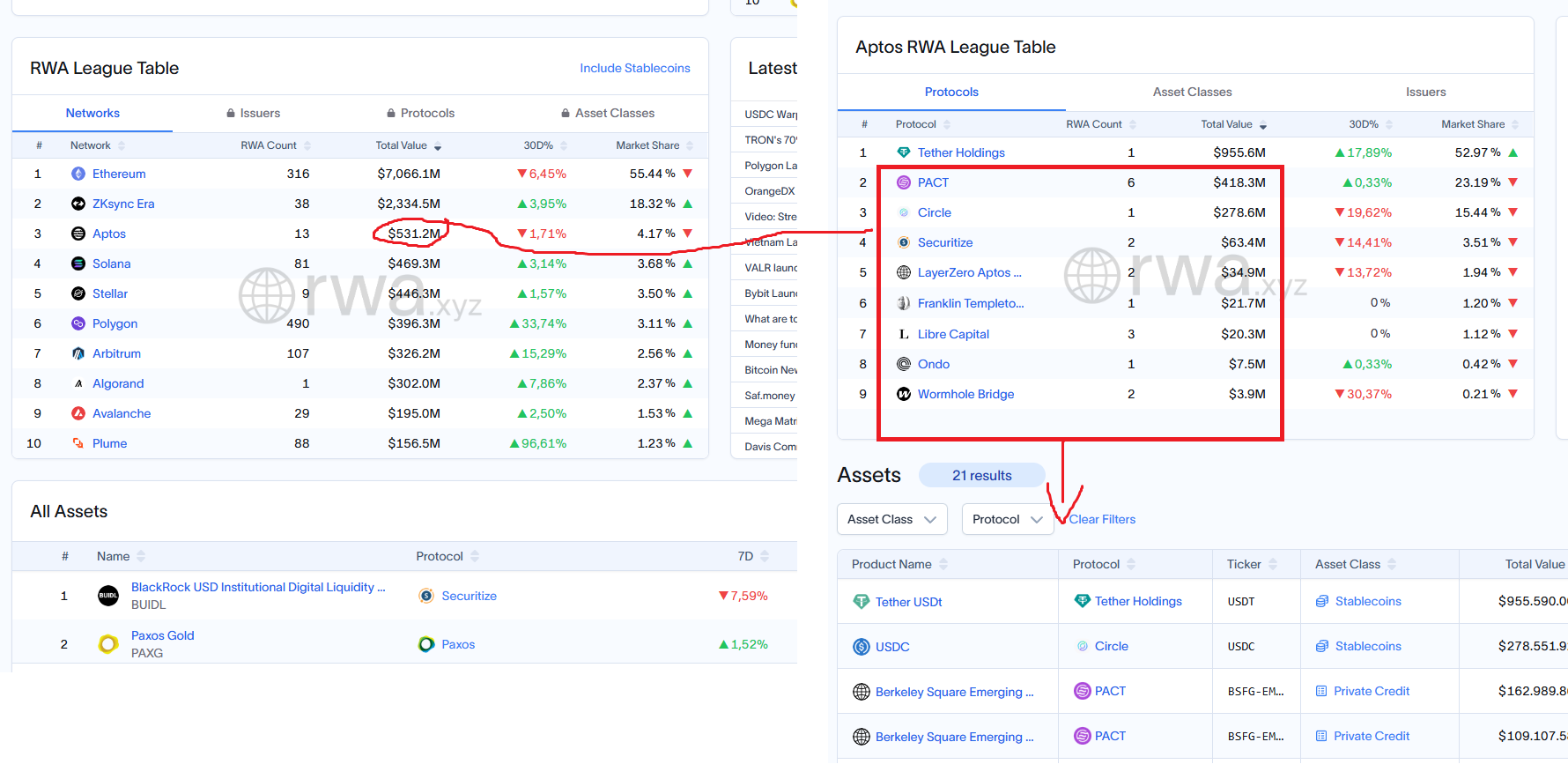This screenshot has width=1568, height=779.
Task: Click the Stellar logo icon
Action: pyautogui.click(x=78, y=293)
